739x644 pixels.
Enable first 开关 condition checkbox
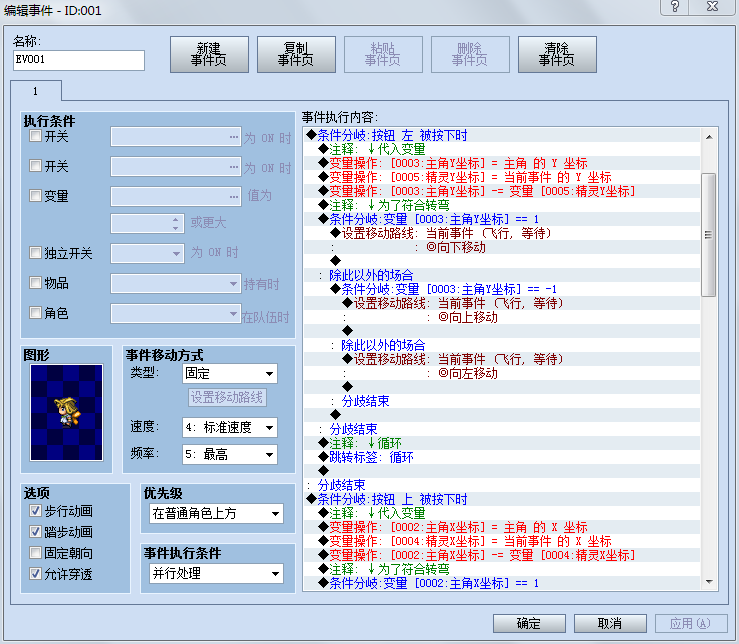point(35,136)
